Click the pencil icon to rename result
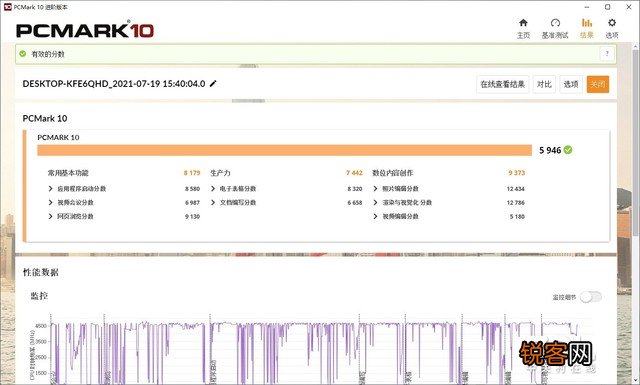640x385 pixels. [x=213, y=84]
